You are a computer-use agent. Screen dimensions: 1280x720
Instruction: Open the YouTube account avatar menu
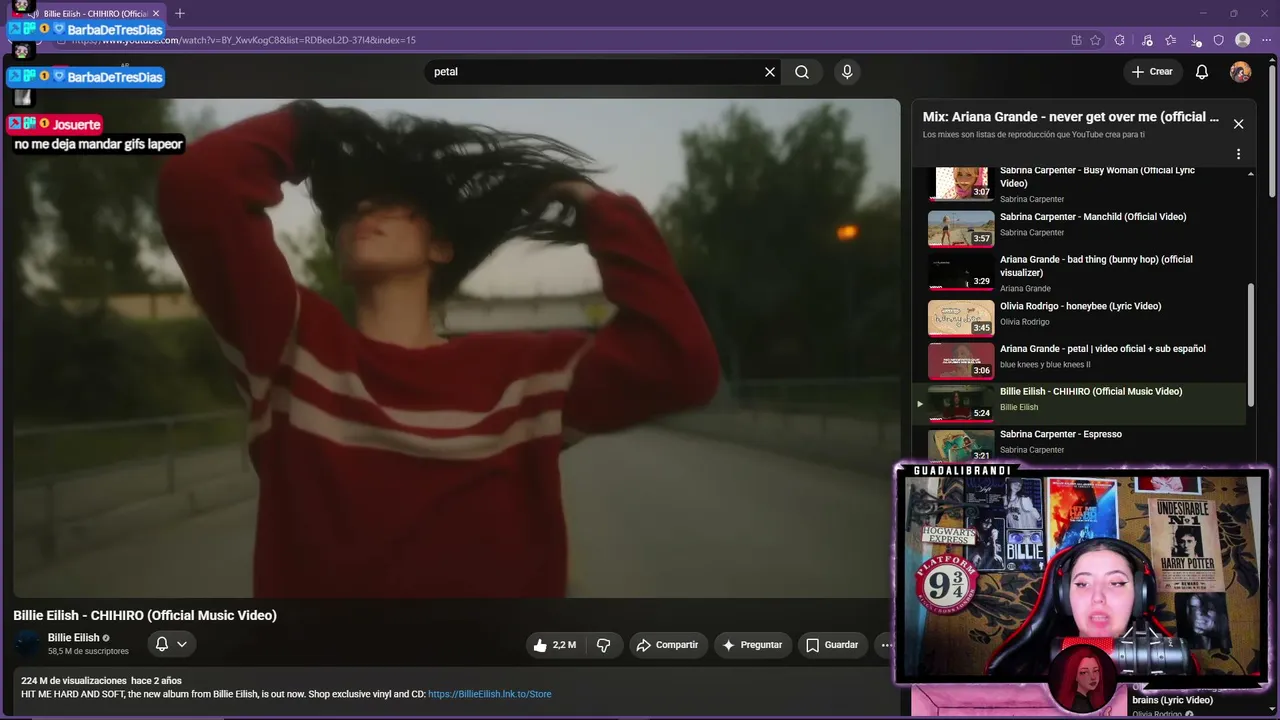(1240, 72)
